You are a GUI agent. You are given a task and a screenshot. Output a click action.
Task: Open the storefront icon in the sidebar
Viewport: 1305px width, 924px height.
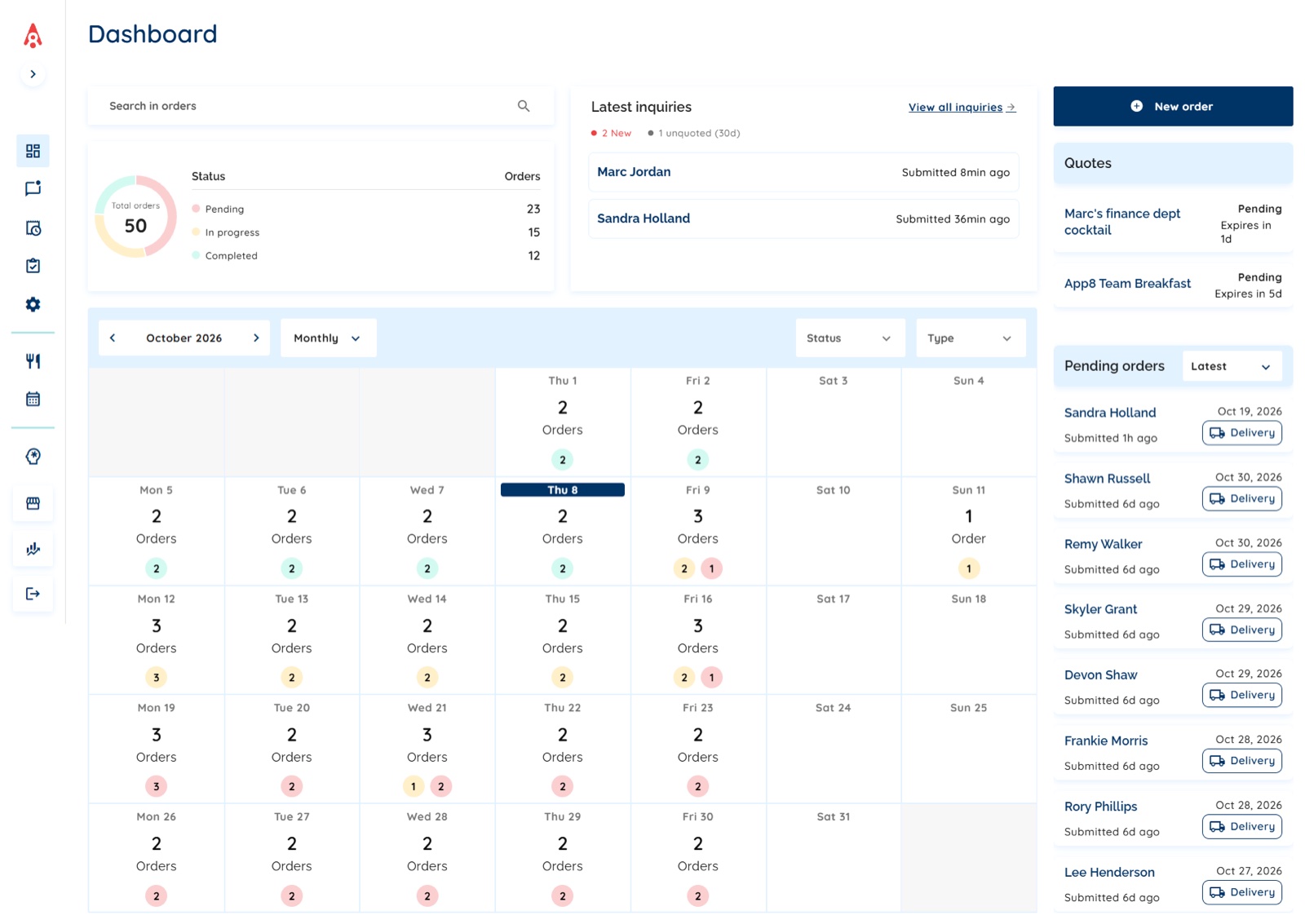[33, 503]
